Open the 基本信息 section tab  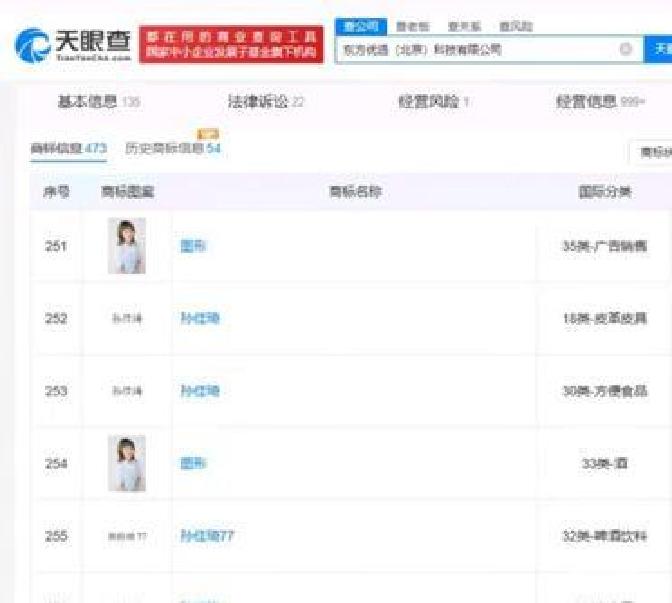pyautogui.click(x=99, y=102)
